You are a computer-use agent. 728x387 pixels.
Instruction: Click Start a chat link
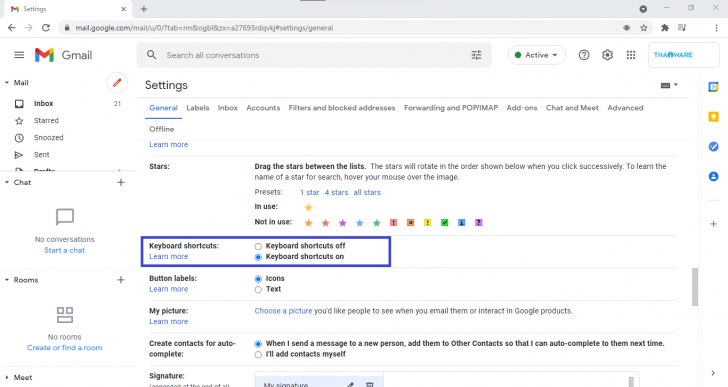(65, 250)
